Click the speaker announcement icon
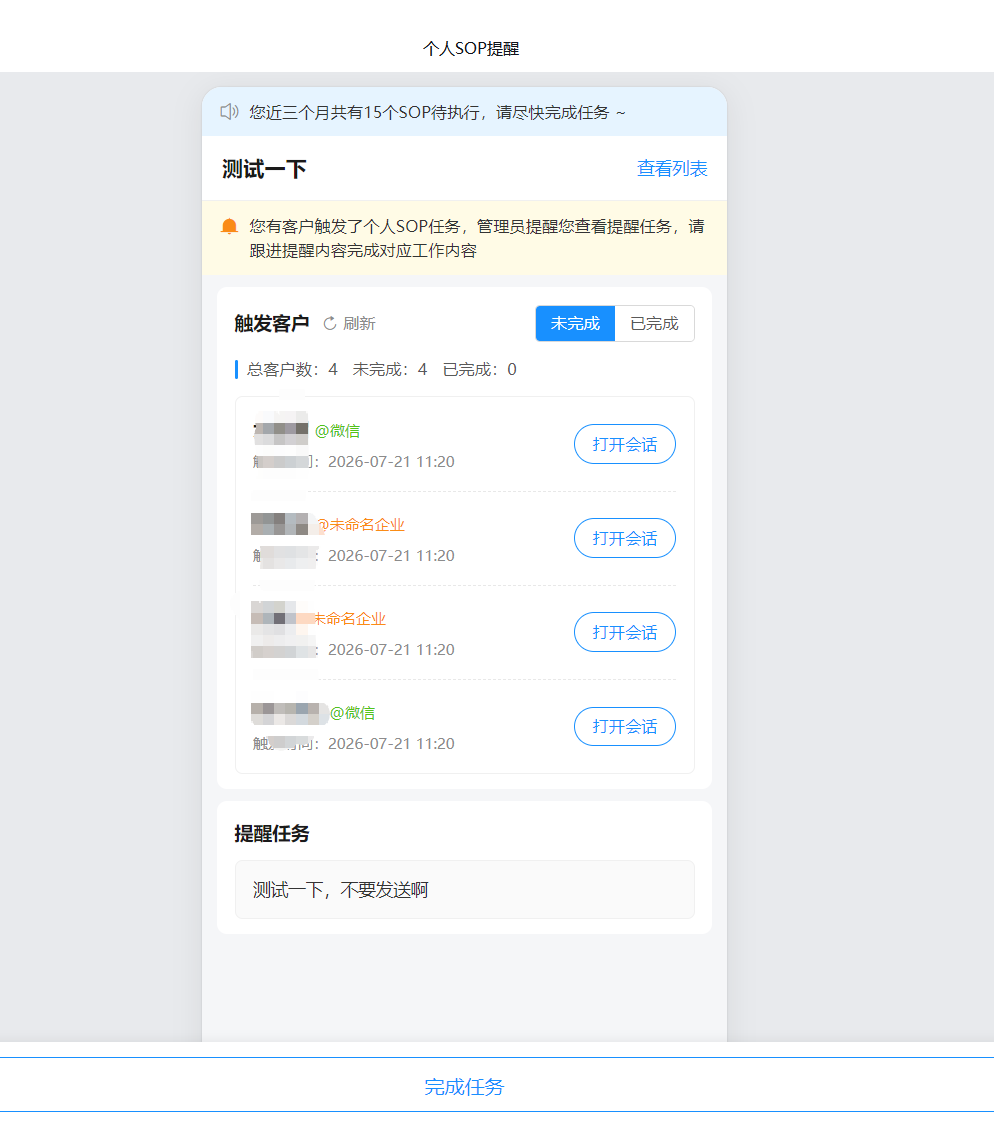Screen dimensions: 994x1125 229,112
